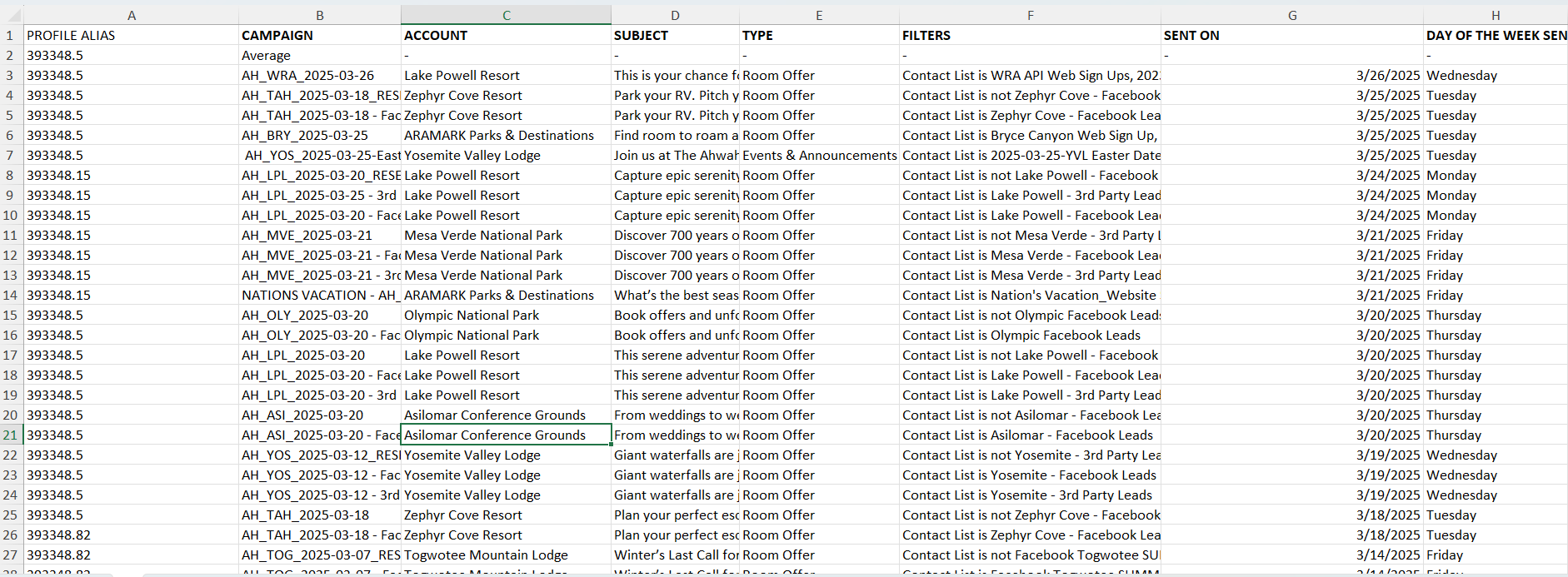Select 'Monday' cell in row 8
The image size is (1568, 577).
point(1496,175)
